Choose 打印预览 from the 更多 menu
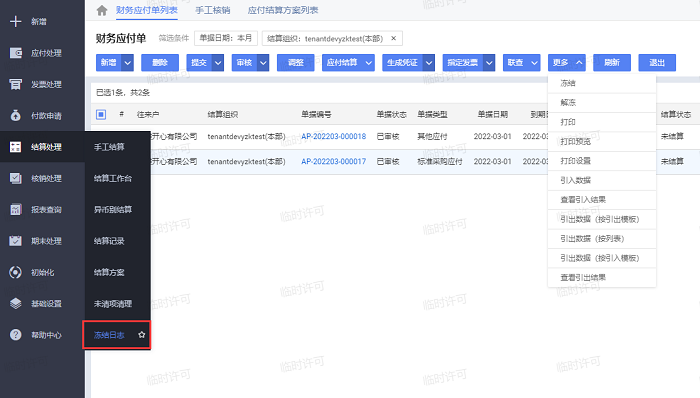This screenshot has width=700, height=398. click(602, 141)
